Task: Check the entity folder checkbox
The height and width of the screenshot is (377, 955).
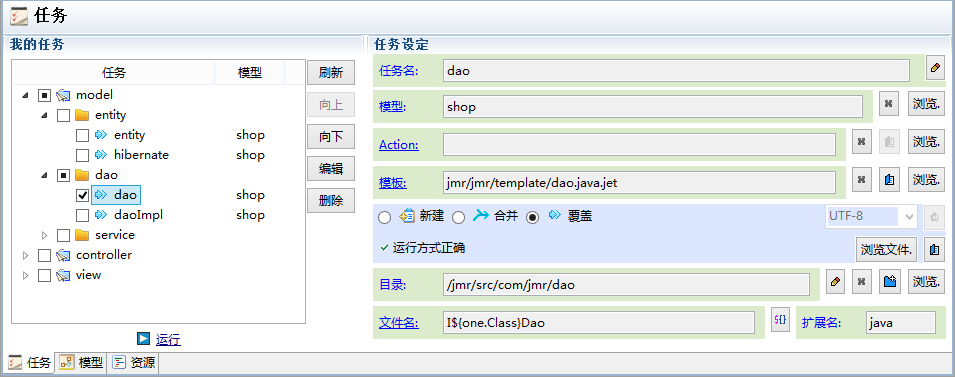Action: [x=63, y=115]
